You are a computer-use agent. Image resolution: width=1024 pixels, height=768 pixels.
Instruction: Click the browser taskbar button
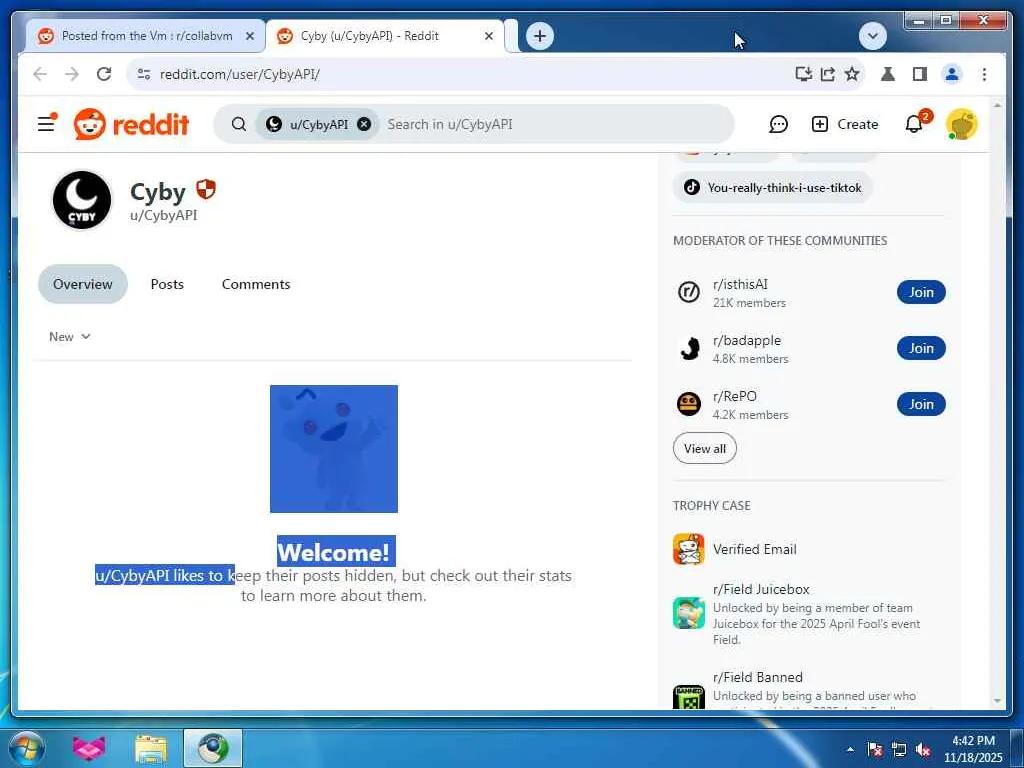[x=213, y=748]
